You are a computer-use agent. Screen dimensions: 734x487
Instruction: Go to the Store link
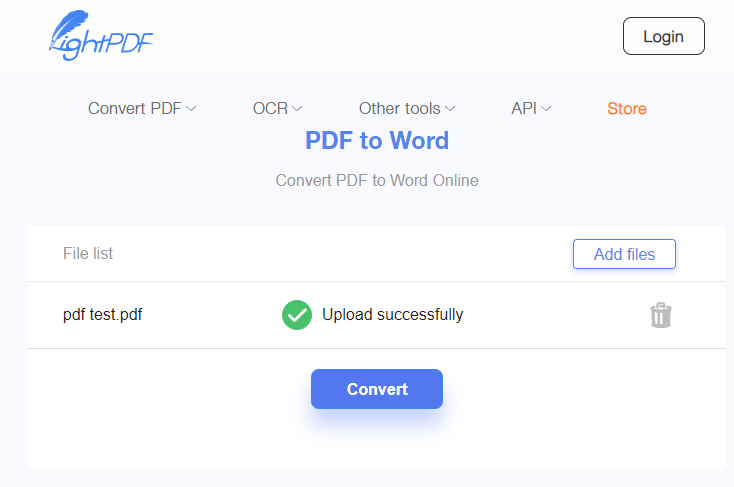click(x=627, y=109)
